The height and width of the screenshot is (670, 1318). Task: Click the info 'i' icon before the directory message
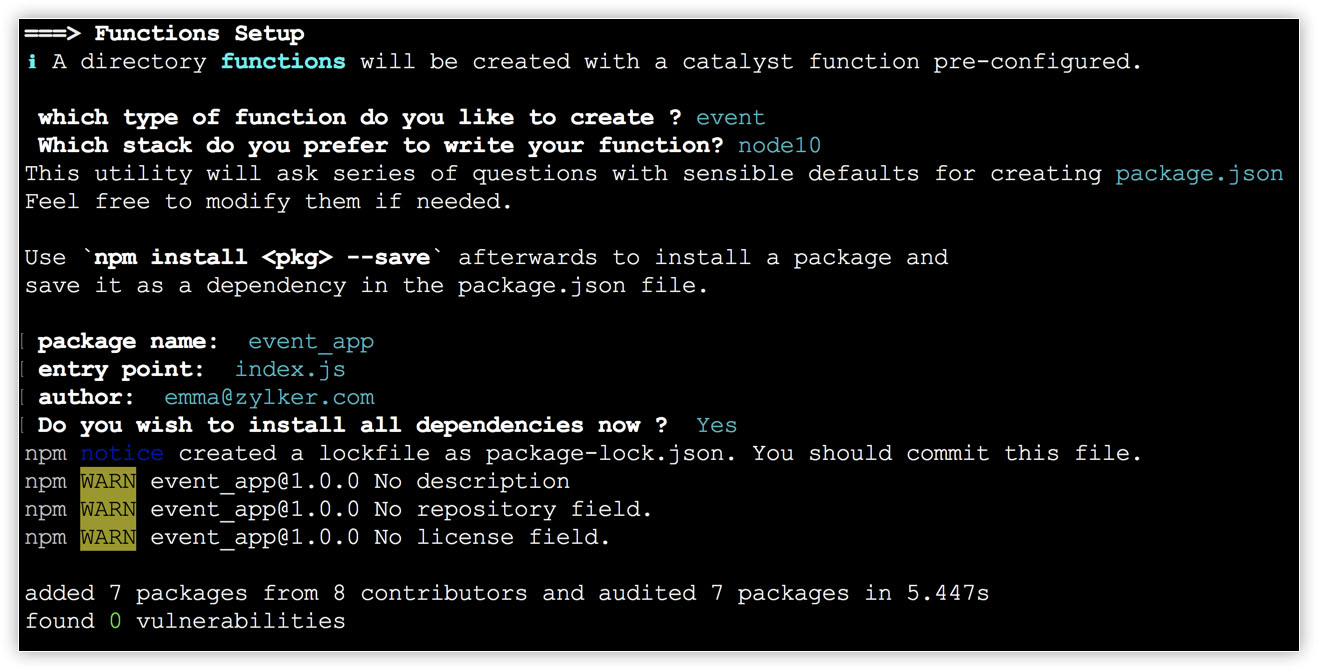(x=32, y=62)
